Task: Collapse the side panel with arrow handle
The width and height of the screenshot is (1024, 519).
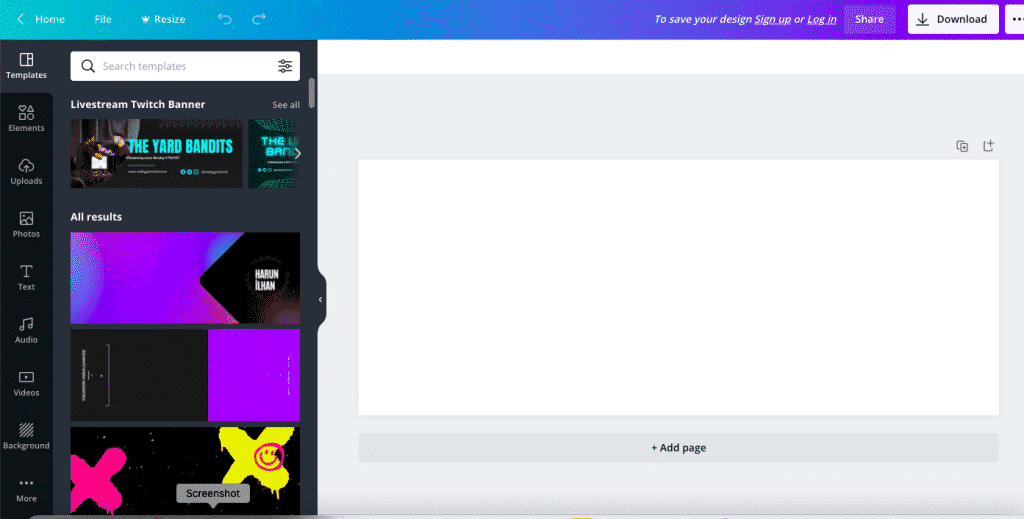Action: (321, 300)
